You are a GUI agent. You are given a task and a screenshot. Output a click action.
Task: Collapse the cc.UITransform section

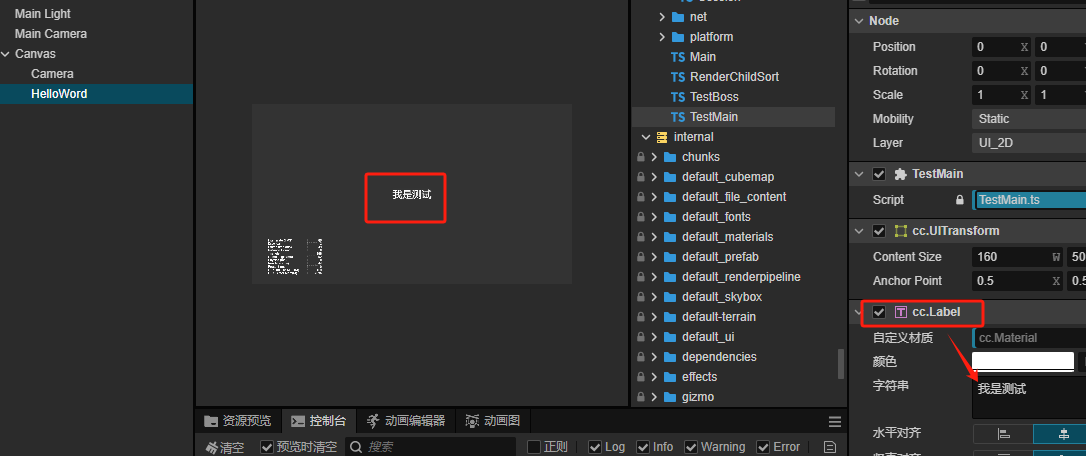pyautogui.click(x=860, y=231)
